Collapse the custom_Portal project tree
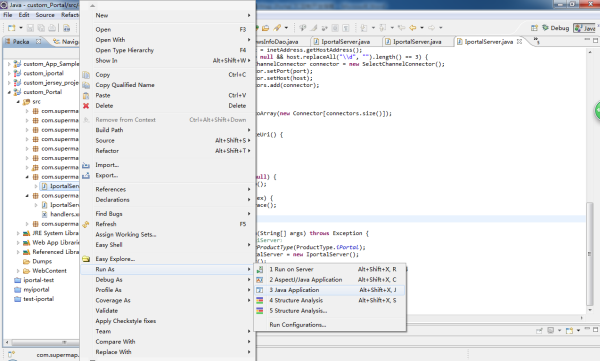The image size is (600, 361). click(x=9, y=92)
